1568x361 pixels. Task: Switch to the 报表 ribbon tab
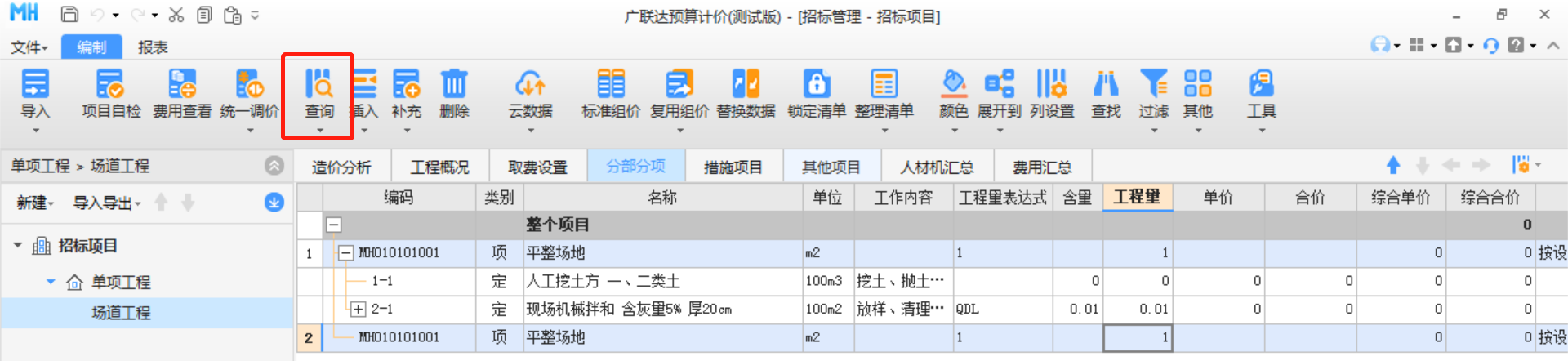tap(153, 47)
